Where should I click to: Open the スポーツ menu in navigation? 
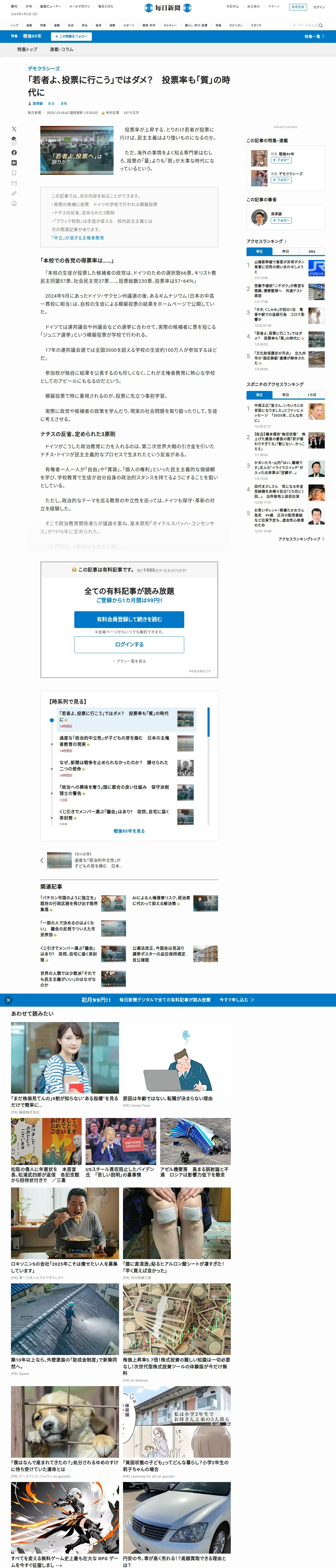(129, 26)
